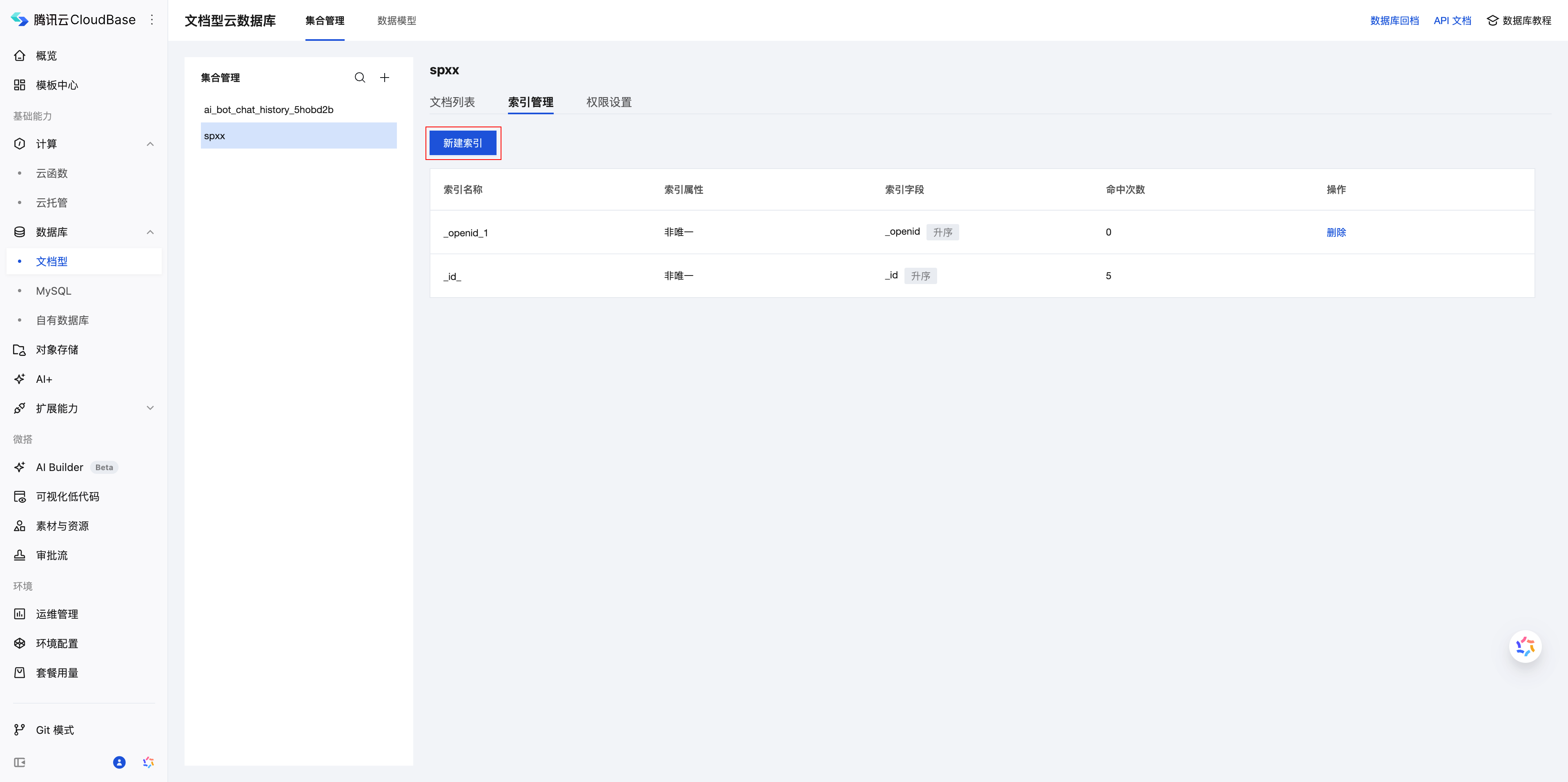Open MySQL in the sidebar
Image resolution: width=1568 pixels, height=782 pixels.
coord(53,290)
